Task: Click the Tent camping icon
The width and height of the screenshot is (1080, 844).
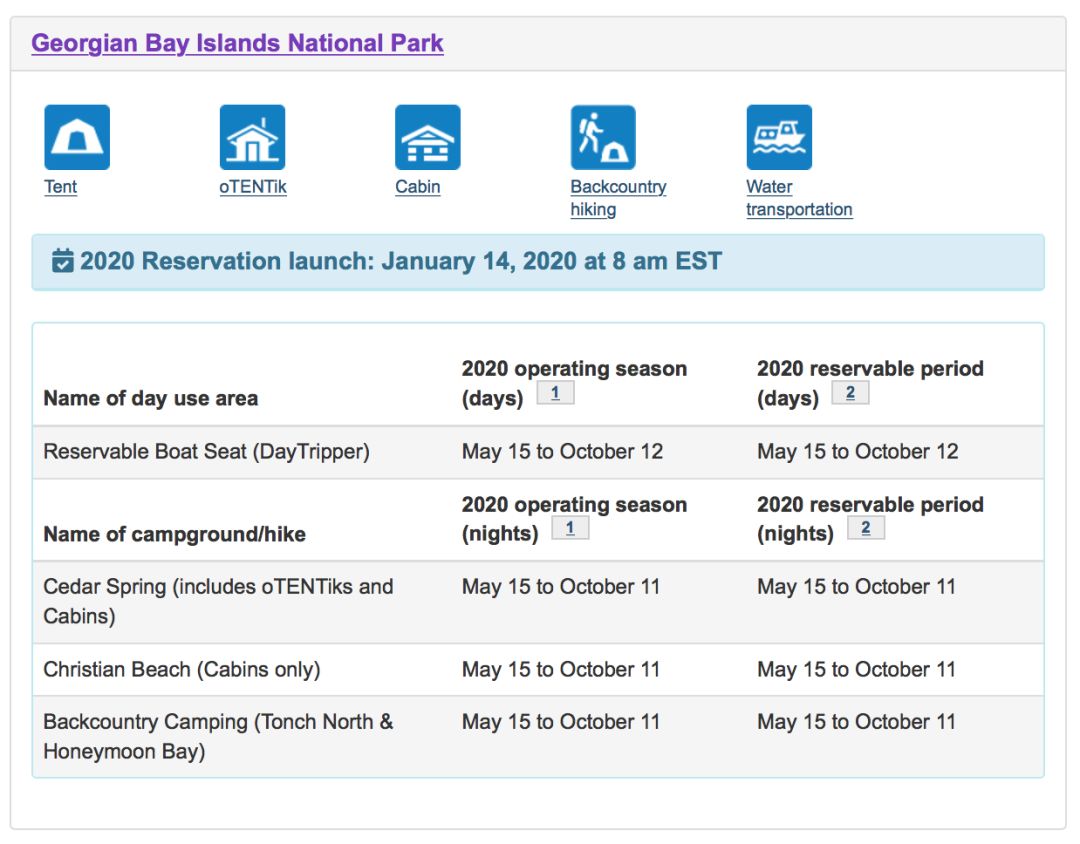Action: coord(77,138)
